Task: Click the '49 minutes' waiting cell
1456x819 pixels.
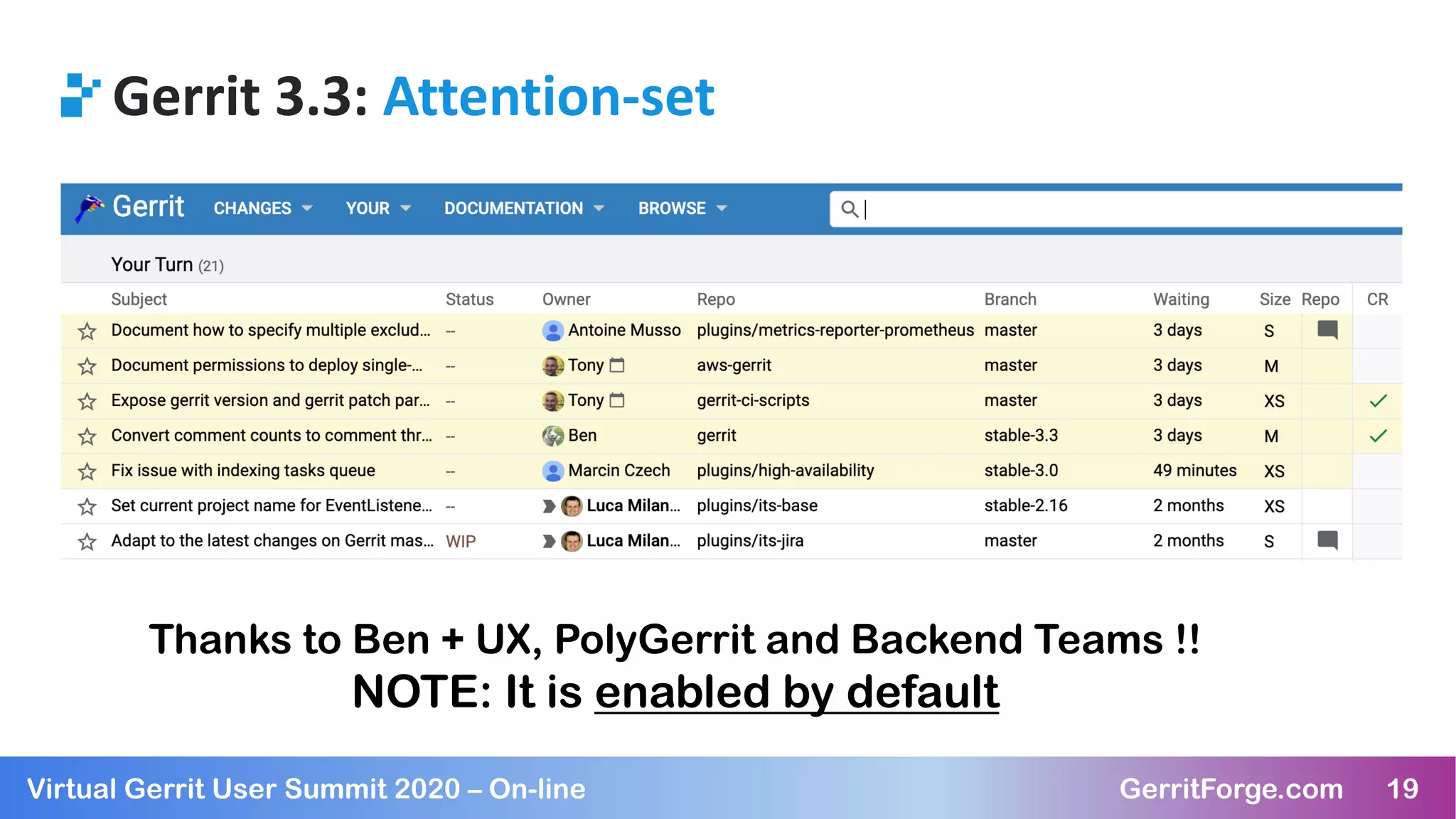Action: click(x=1194, y=470)
